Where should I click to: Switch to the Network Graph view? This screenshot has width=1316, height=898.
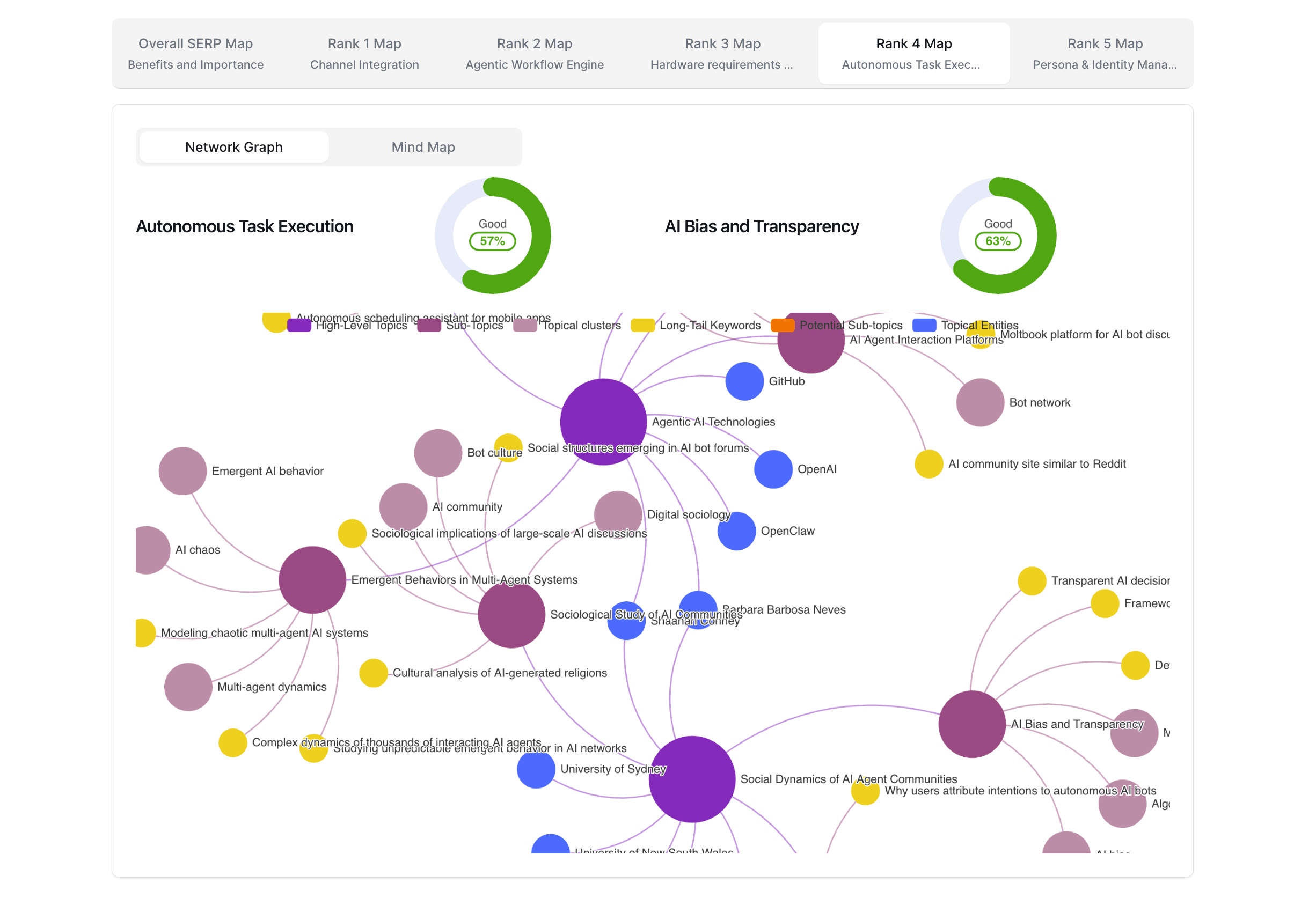click(x=234, y=147)
